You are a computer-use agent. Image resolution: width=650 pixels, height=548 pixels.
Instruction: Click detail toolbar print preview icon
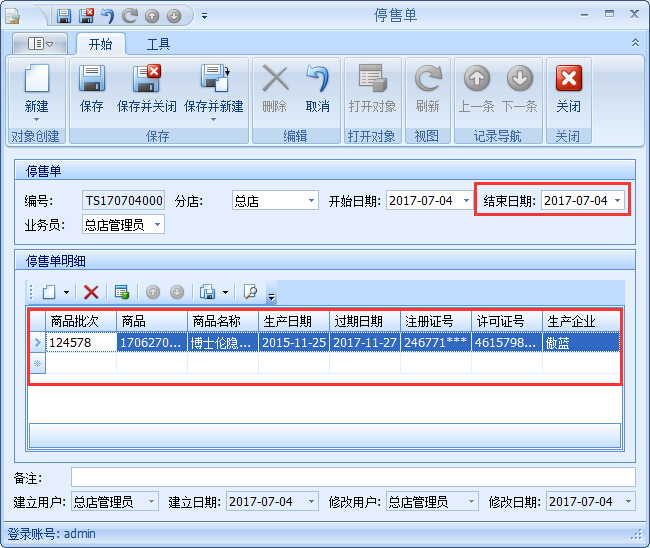click(250, 292)
